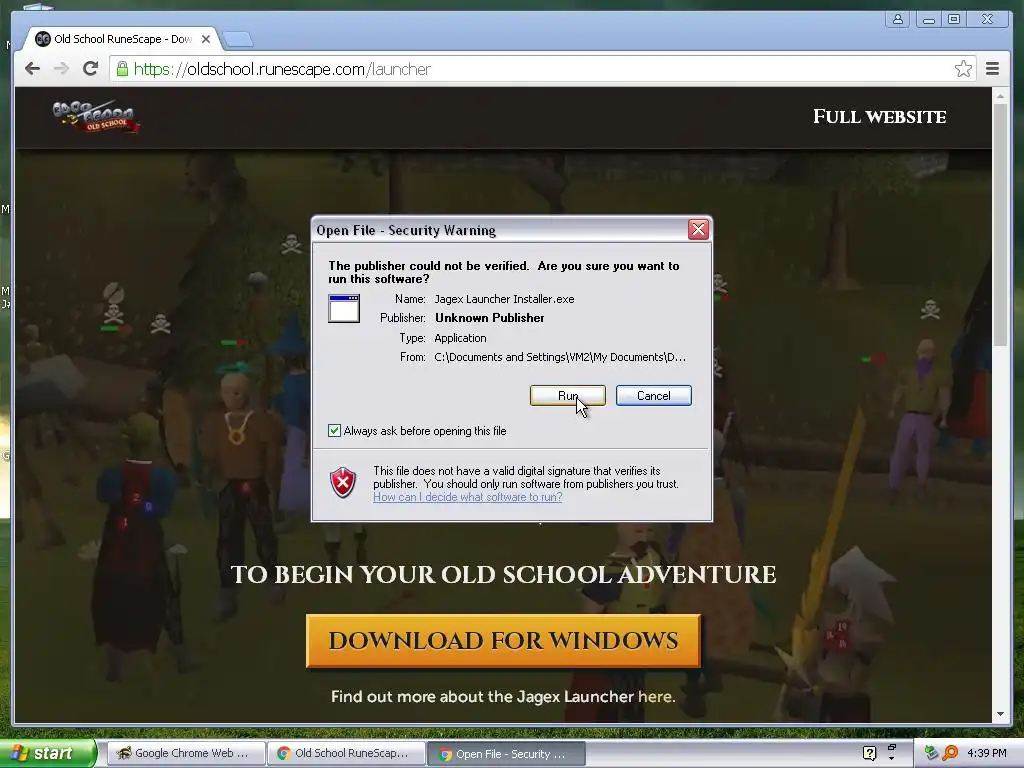Viewport: 1024px width, 768px height.
Task: Click the Old School RuneScape logo
Action: tap(96, 117)
